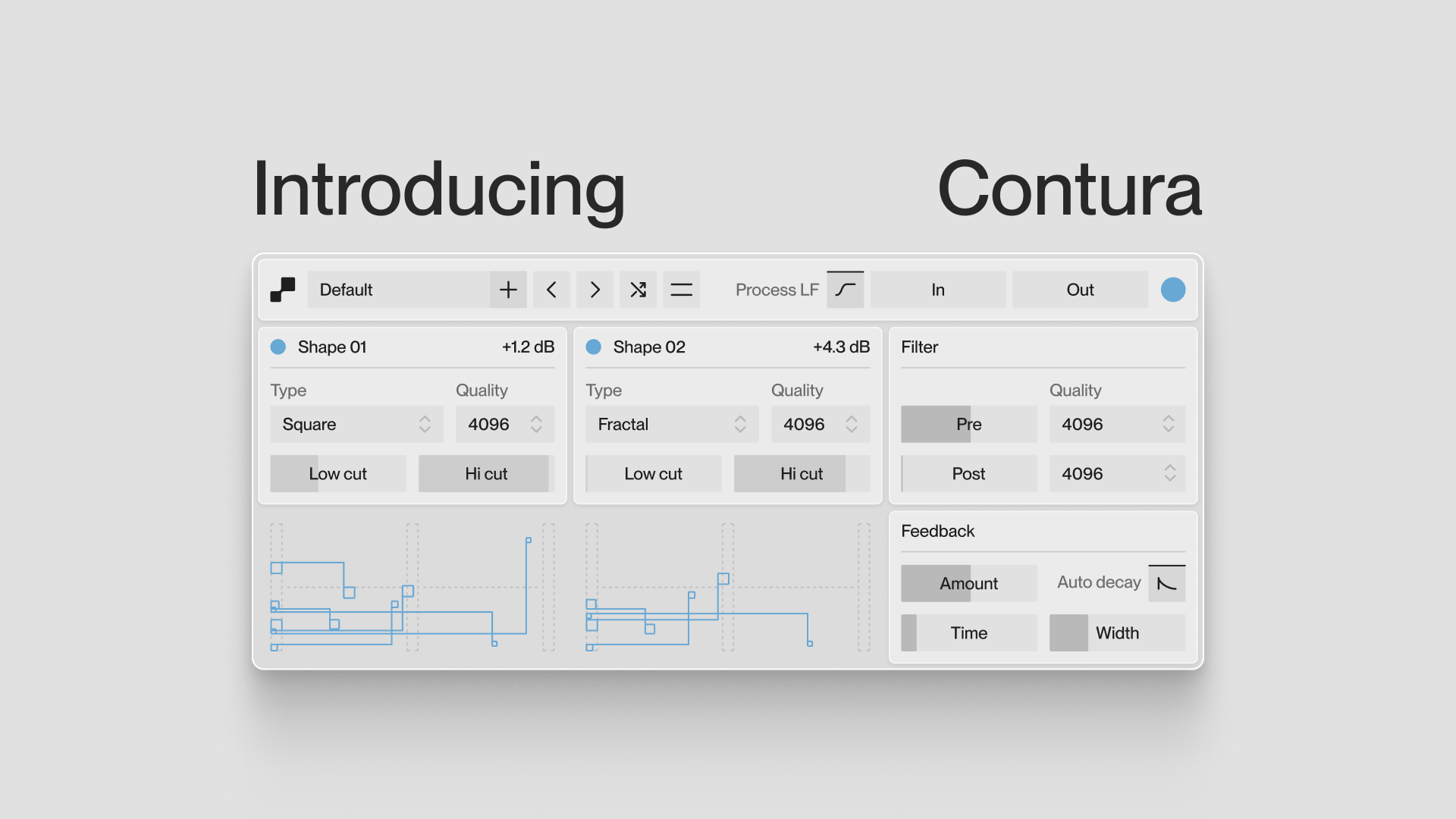Image resolution: width=1456 pixels, height=819 pixels.
Task: Toggle Shape 02 enable dot
Action: pos(594,347)
